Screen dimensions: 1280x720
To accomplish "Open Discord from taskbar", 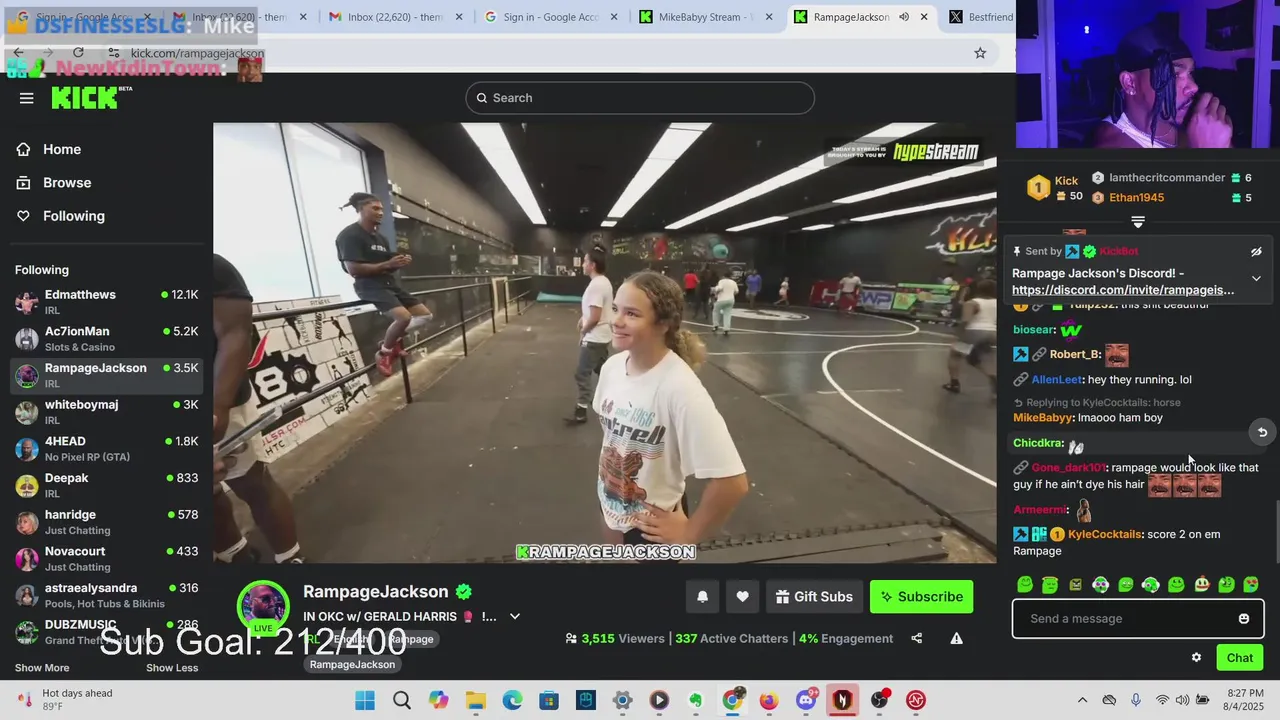I will (806, 700).
